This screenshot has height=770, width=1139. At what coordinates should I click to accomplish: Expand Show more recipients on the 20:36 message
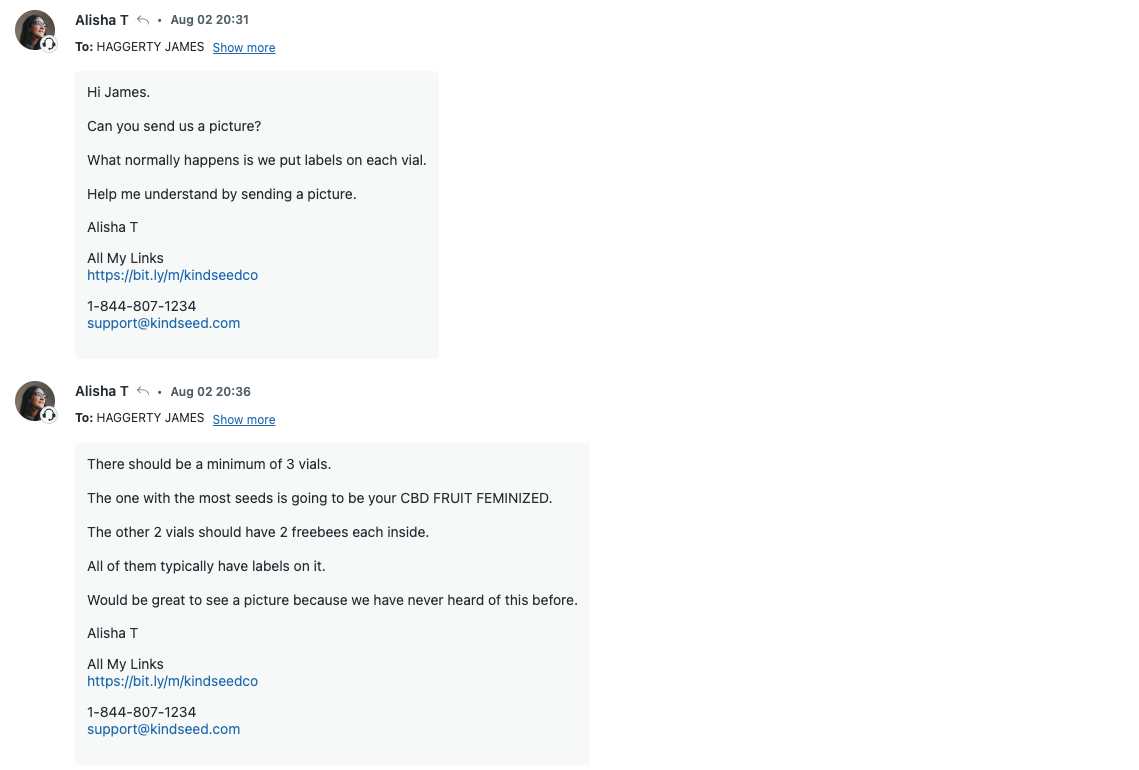tap(243, 420)
